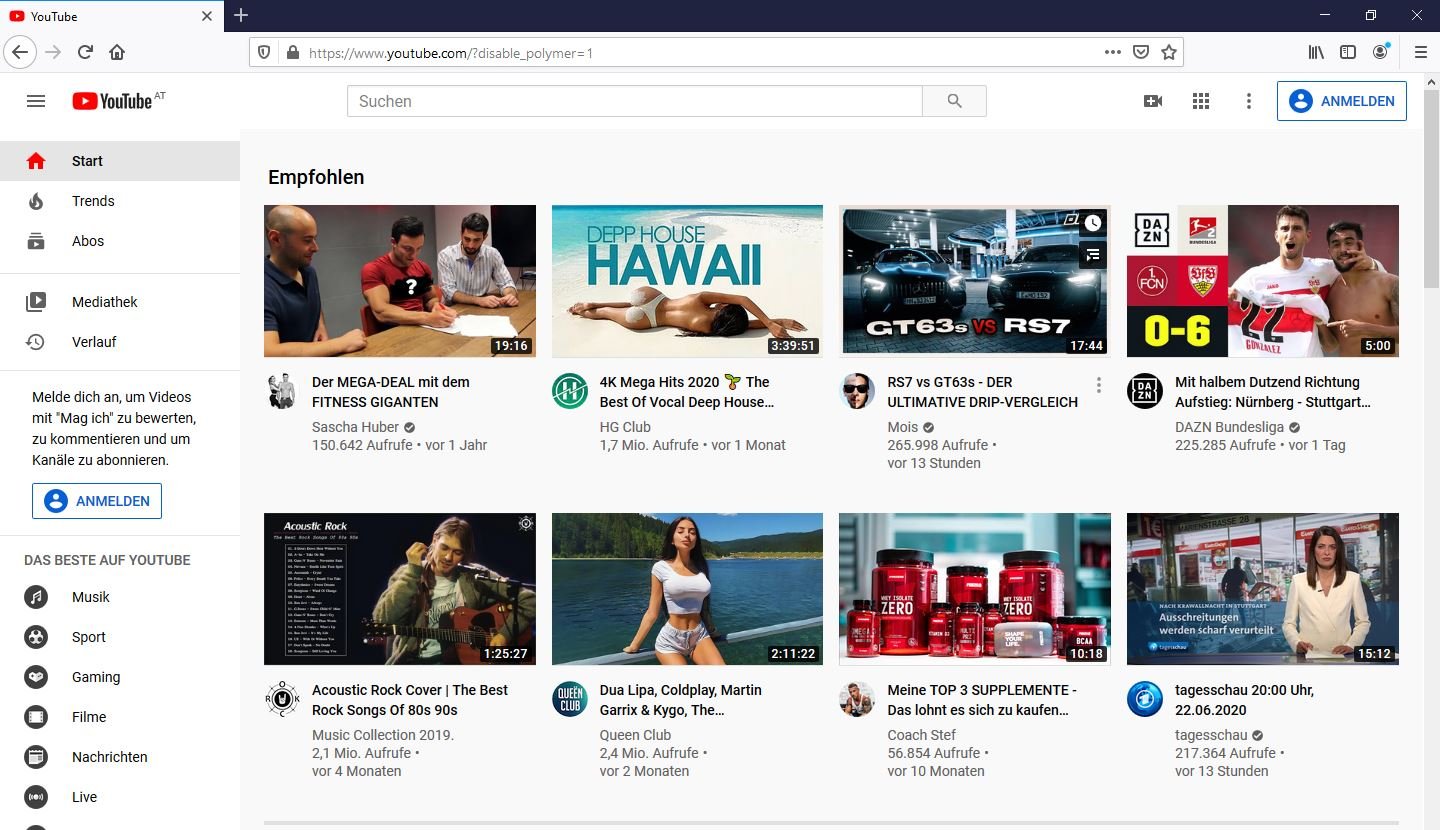
Task: Click the header ANMELDEN button
Action: click(1341, 101)
